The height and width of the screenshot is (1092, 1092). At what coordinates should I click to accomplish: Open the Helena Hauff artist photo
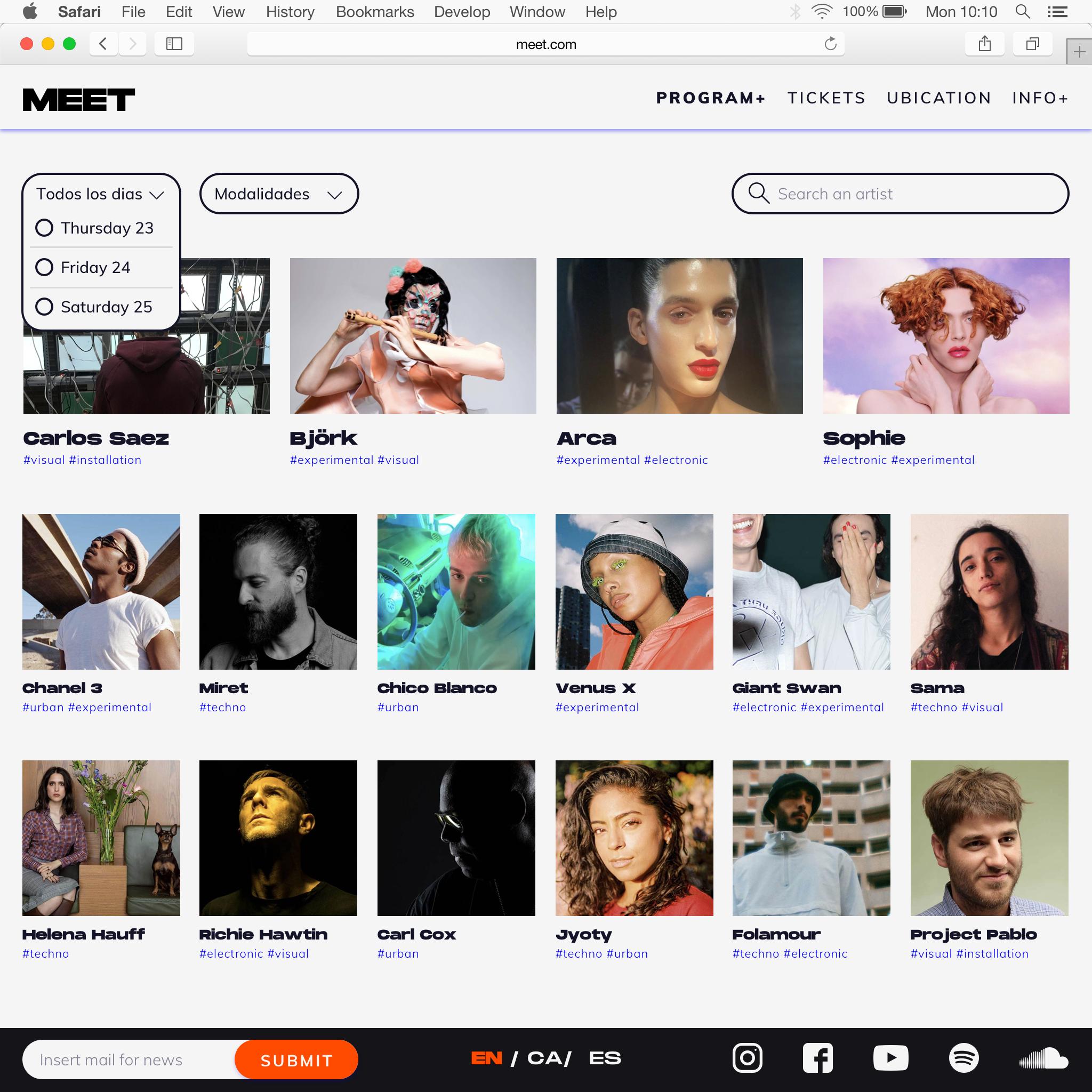tap(101, 838)
